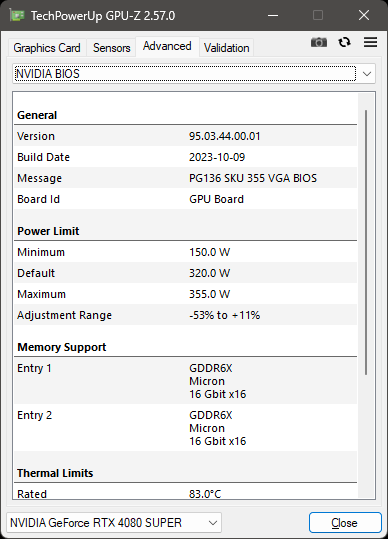Image resolution: width=388 pixels, height=539 pixels.
Task: Click the GPU-Z app icon in title bar
Action: (x=17, y=15)
